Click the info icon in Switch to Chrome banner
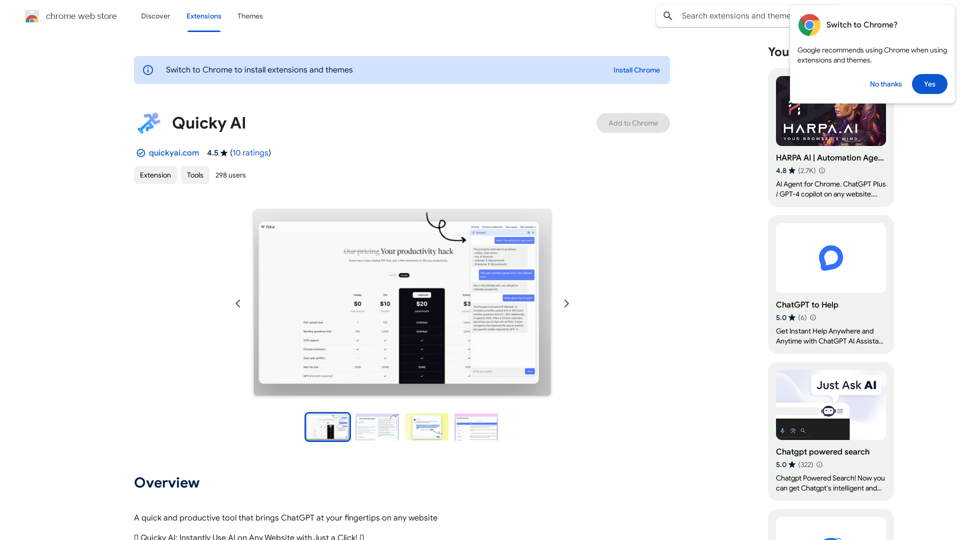The width and height of the screenshot is (960, 540). [x=148, y=70]
